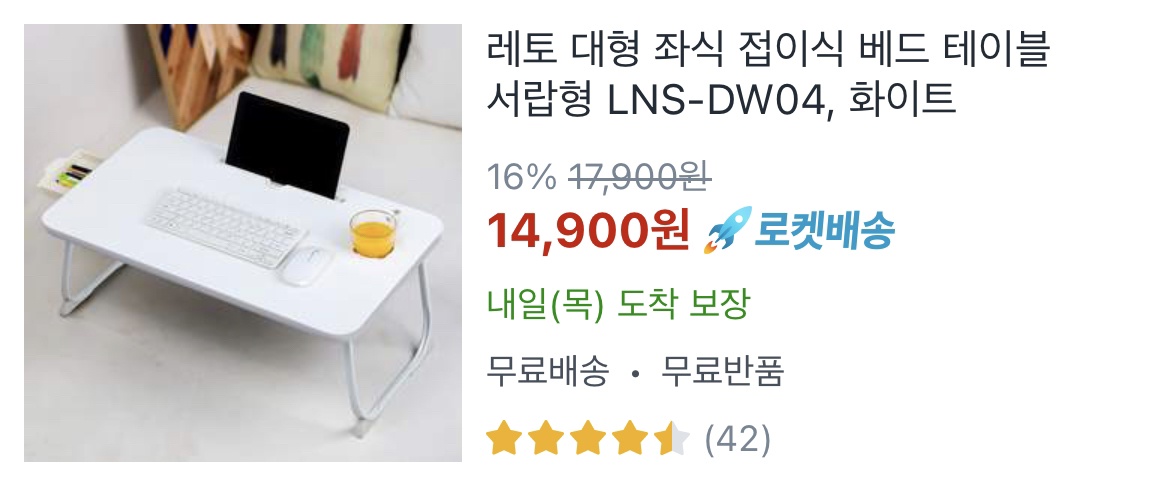Open the (42) review count
Screen dimensions: 1166x497
pos(737,439)
